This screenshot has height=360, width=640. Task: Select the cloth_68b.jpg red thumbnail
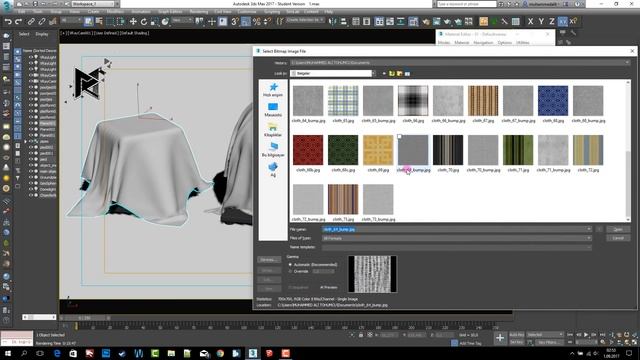point(308,150)
